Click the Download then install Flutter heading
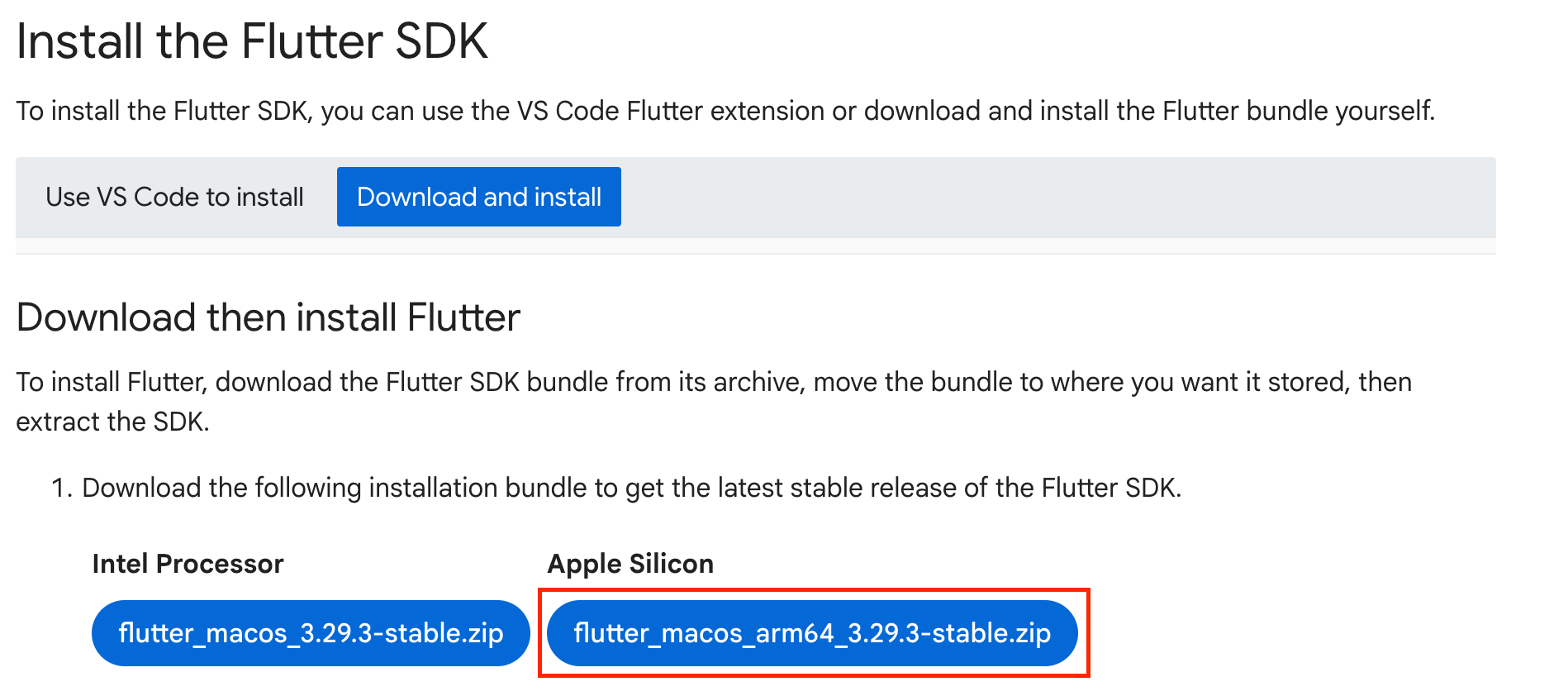The height and width of the screenshot is (696, 1568). (x=268, y=317)
